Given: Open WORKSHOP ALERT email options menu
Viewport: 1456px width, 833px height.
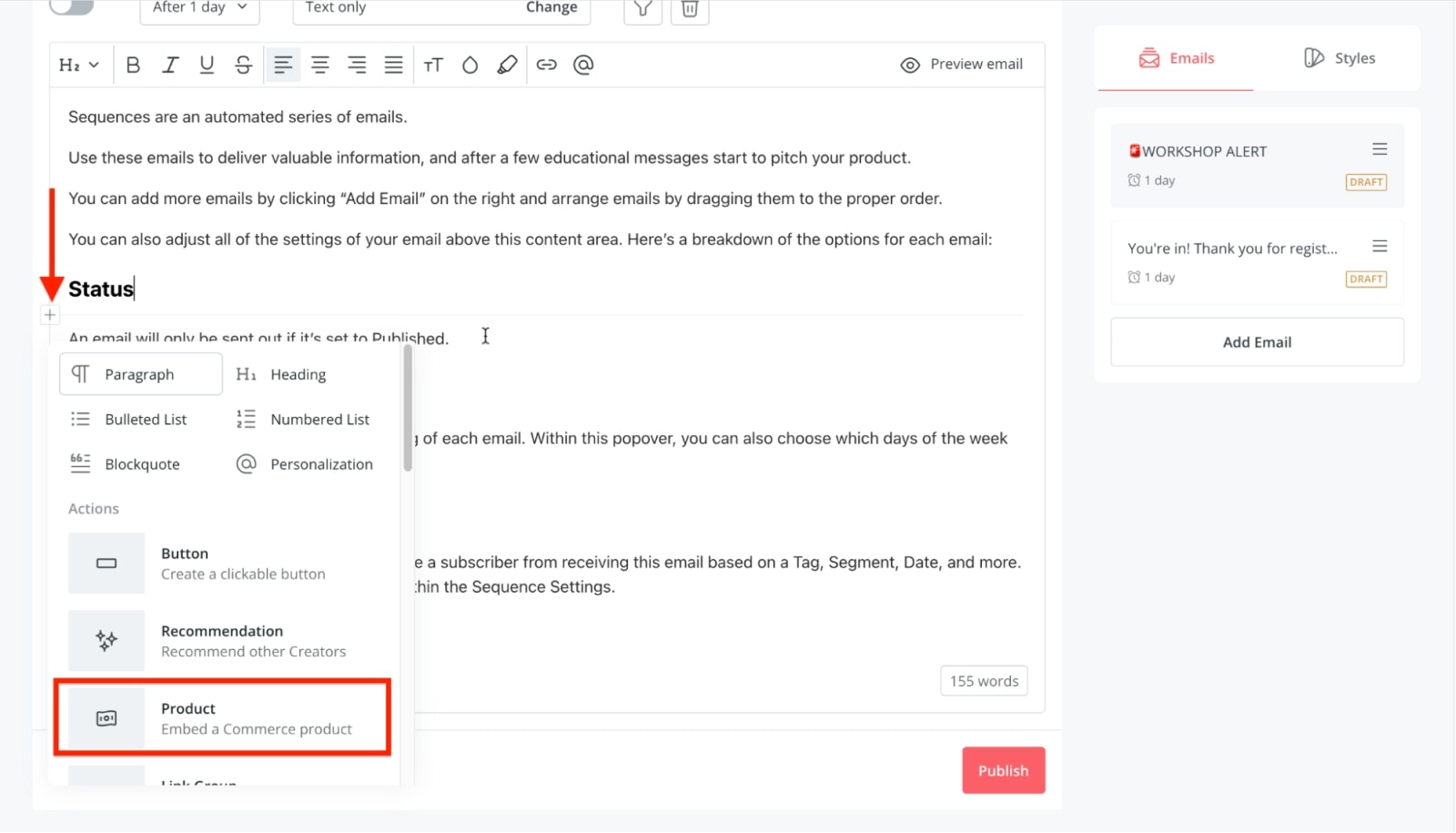Looking at the screenshot, I should [x=1380, y=149].
